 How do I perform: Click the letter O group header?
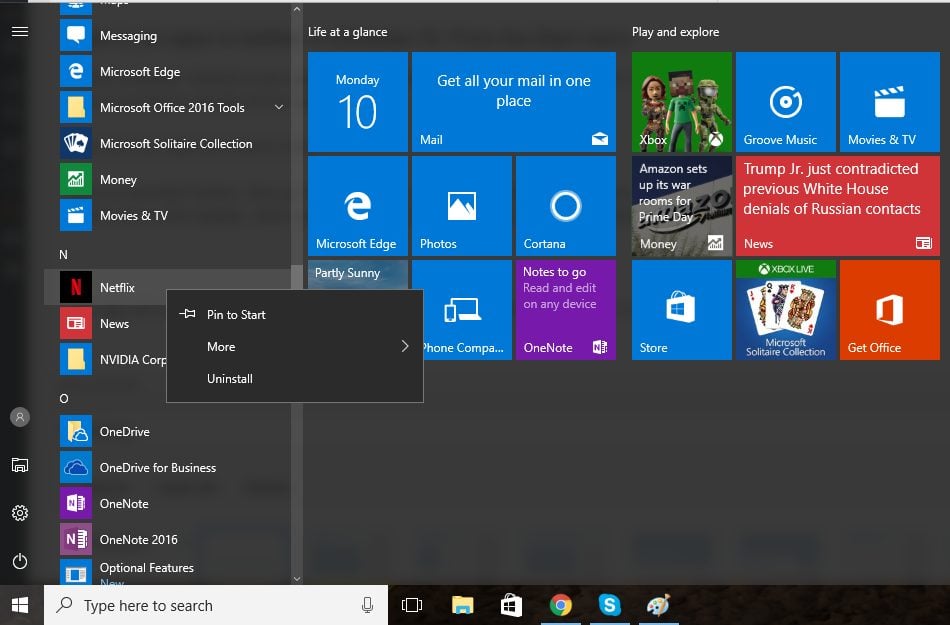coord(64,398)
